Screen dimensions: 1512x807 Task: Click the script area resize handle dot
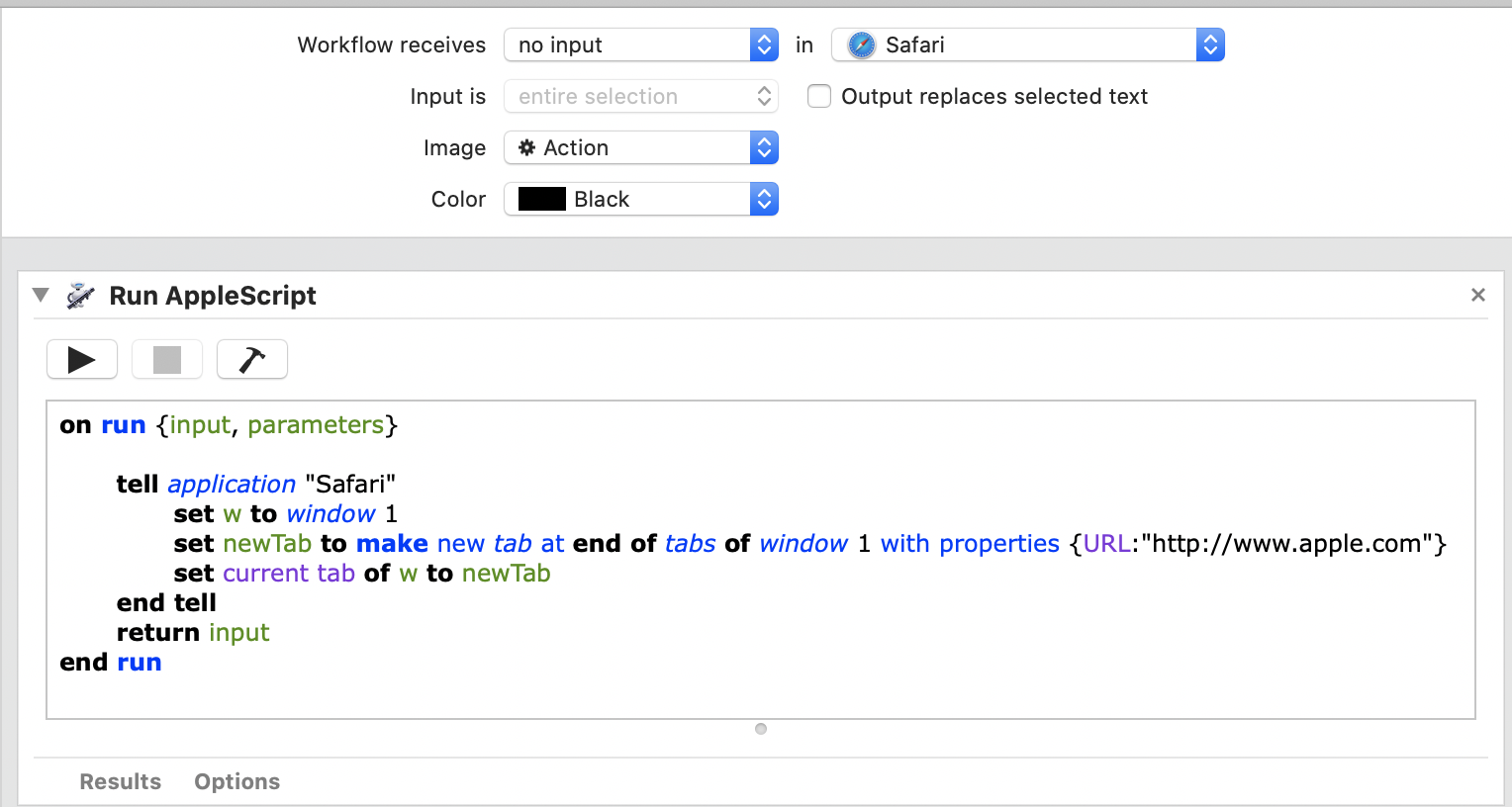pos(761,729)
